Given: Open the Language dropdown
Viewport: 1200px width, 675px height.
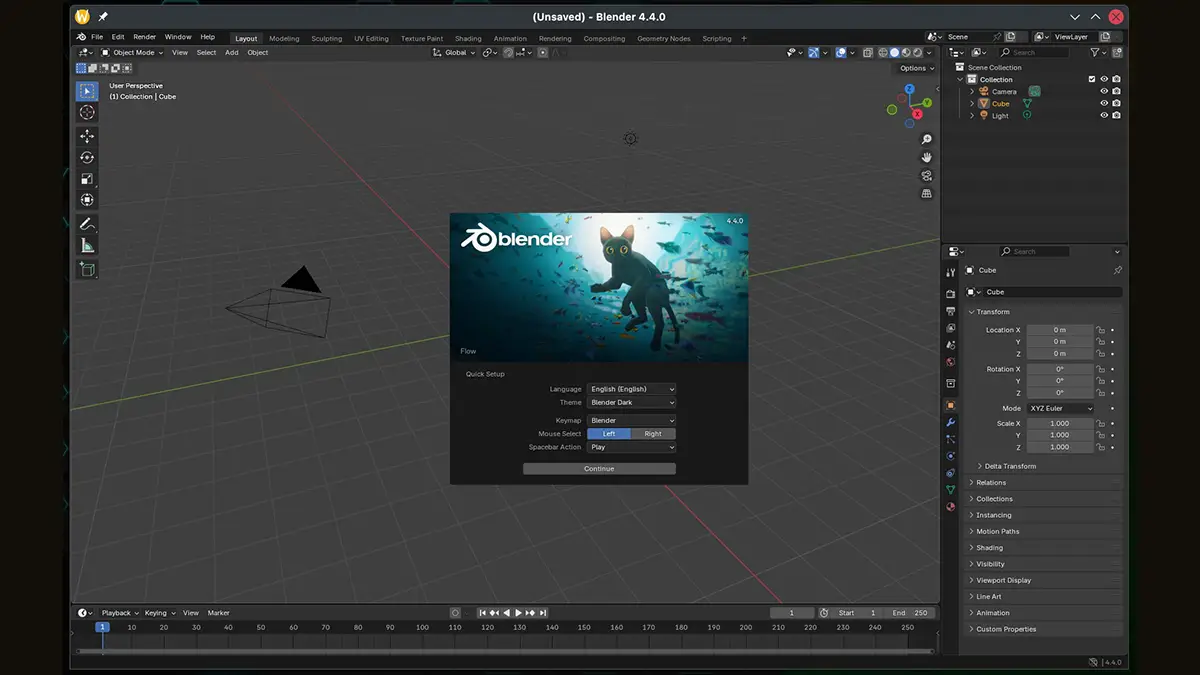Looking at the screenshot, I should [632, 389].
